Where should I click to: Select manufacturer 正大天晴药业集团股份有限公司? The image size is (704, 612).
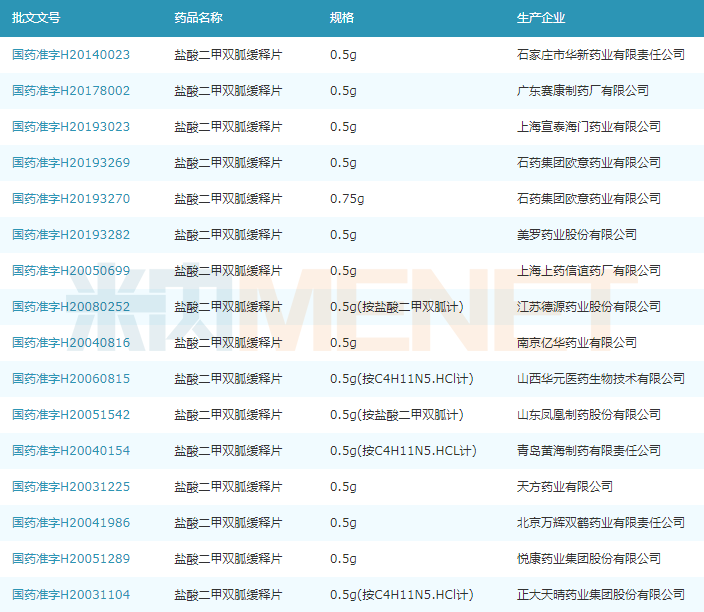(x=601, y=594)
